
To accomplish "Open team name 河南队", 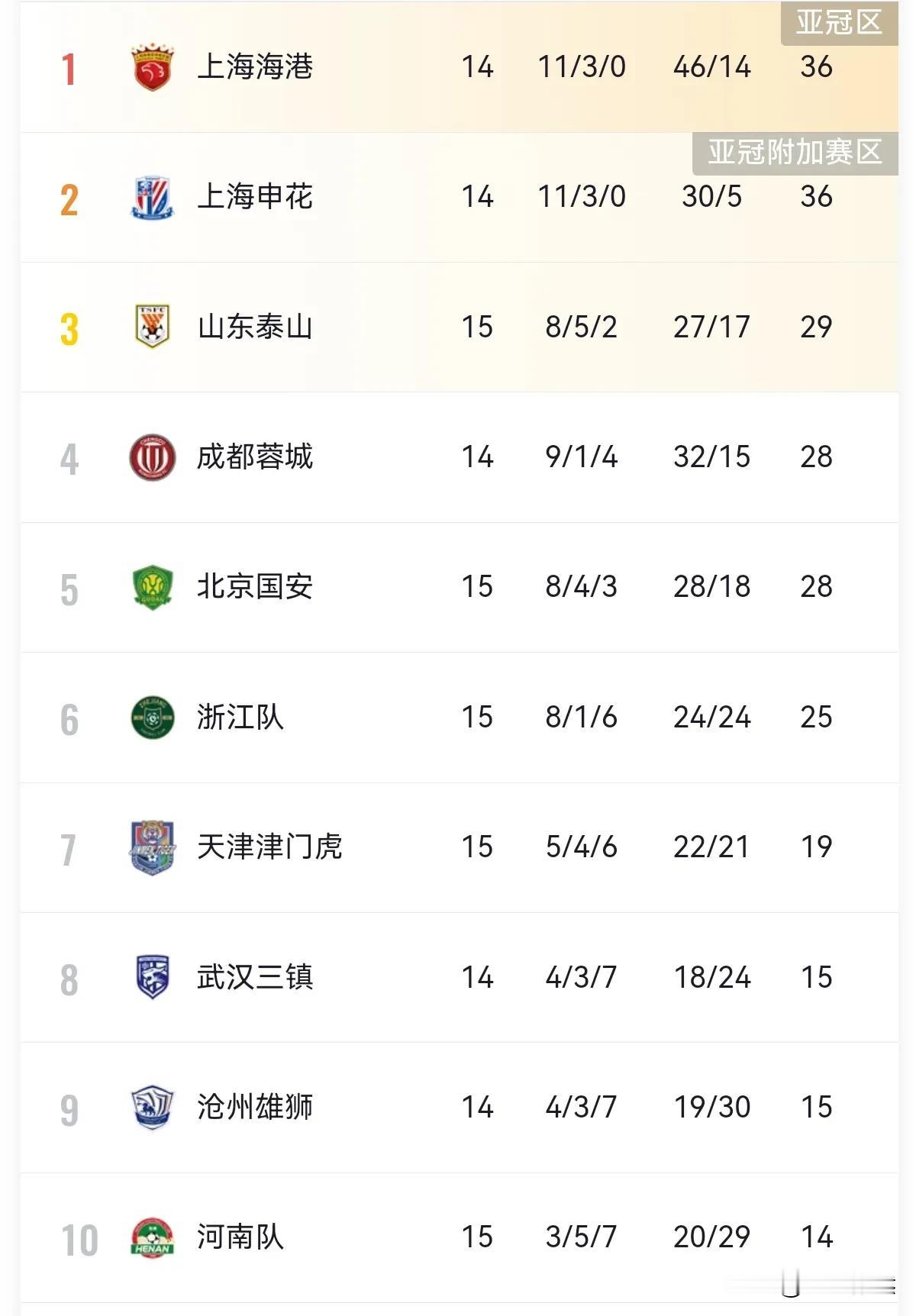I will tap(240, 1237).
